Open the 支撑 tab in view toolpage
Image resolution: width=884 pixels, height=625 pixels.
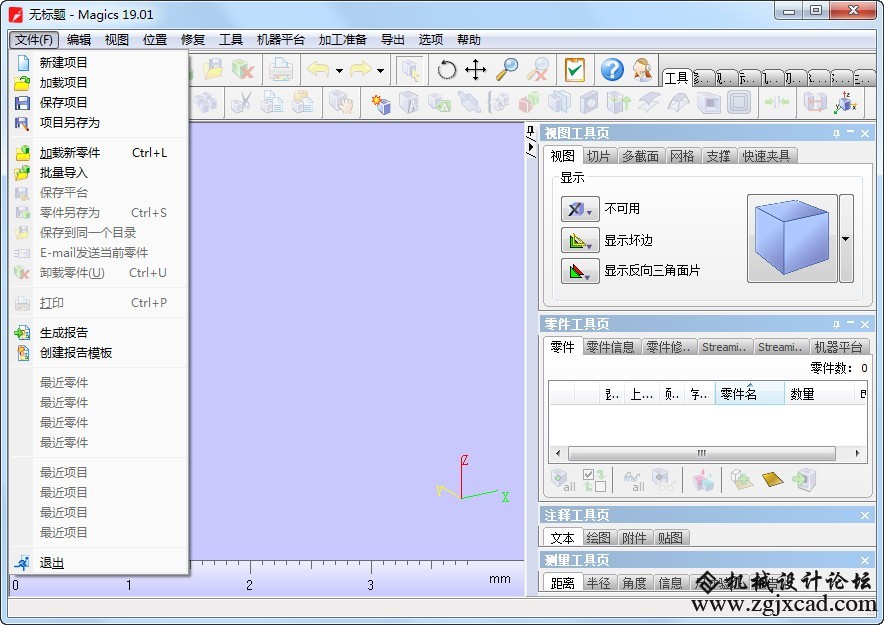[x=718, y=156]
